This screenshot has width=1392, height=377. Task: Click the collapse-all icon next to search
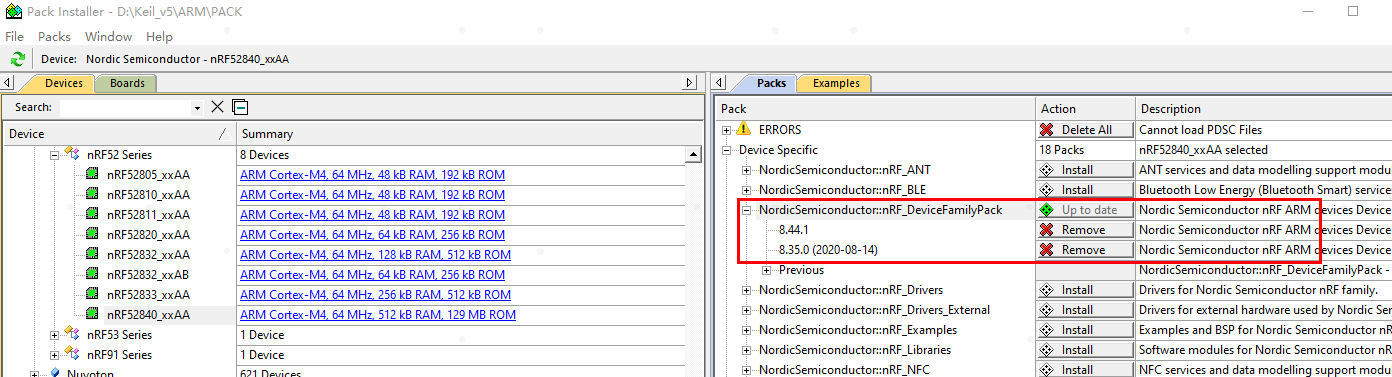coord(240,107)
